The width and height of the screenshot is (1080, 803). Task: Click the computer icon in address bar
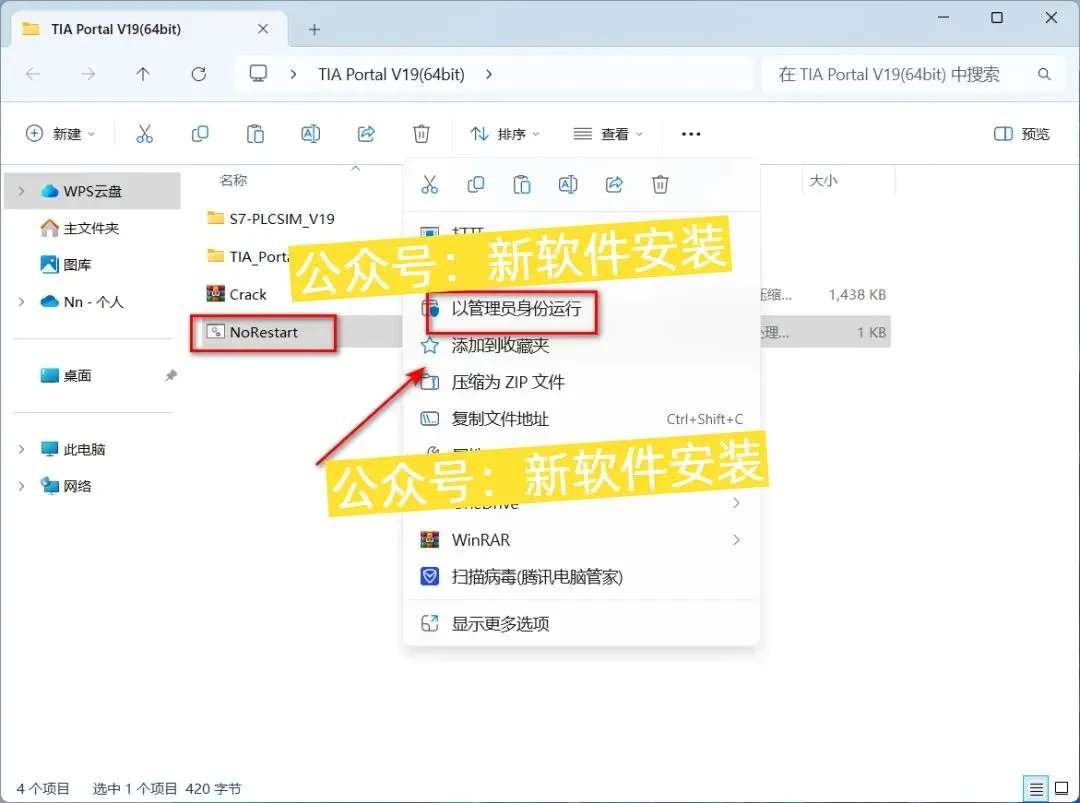[258, 74]
